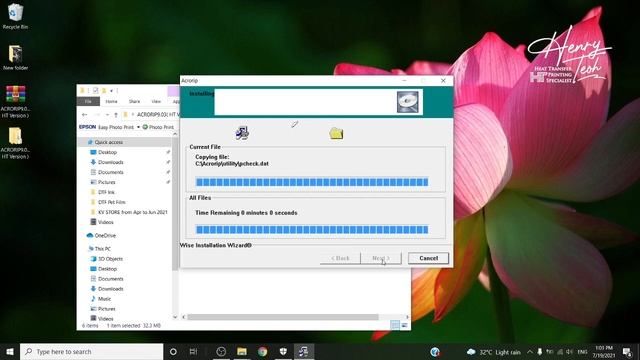Click the greyed Back button in installer

(340, 258)
